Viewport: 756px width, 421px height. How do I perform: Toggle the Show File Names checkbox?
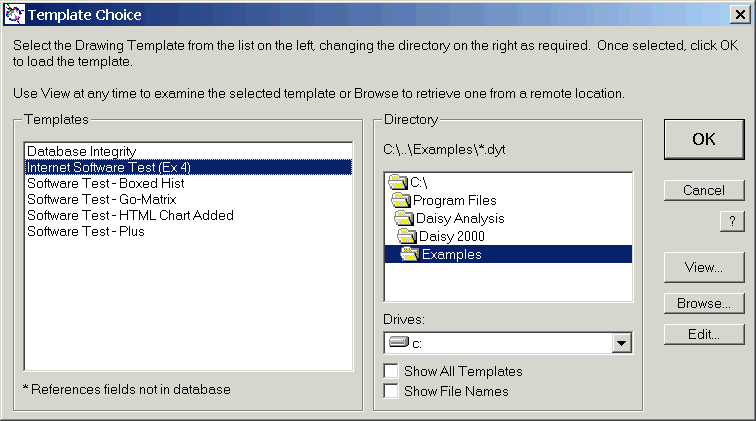pos(391,391)
